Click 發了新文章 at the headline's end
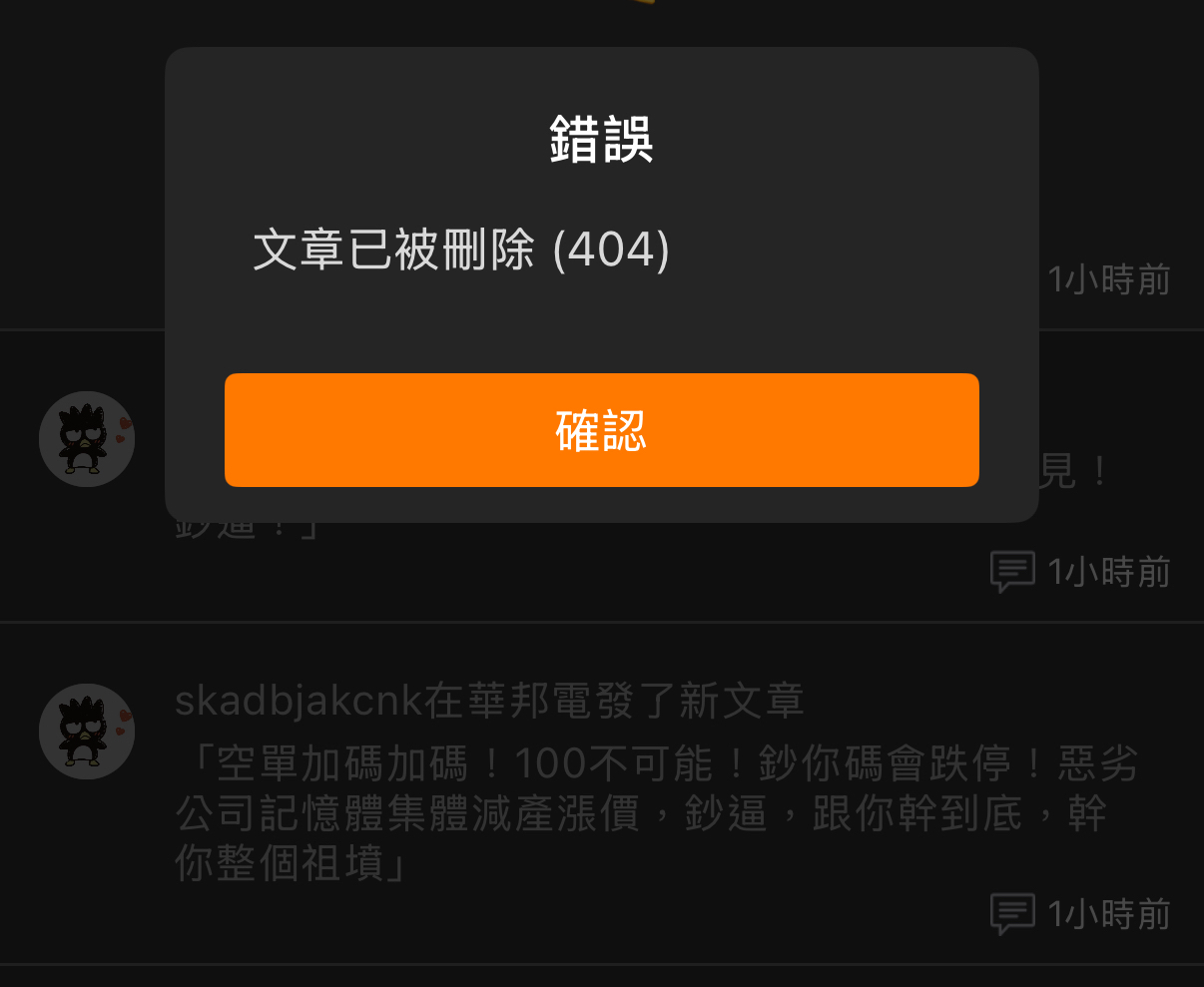The image size is (1204, 987). click(699, 702)
